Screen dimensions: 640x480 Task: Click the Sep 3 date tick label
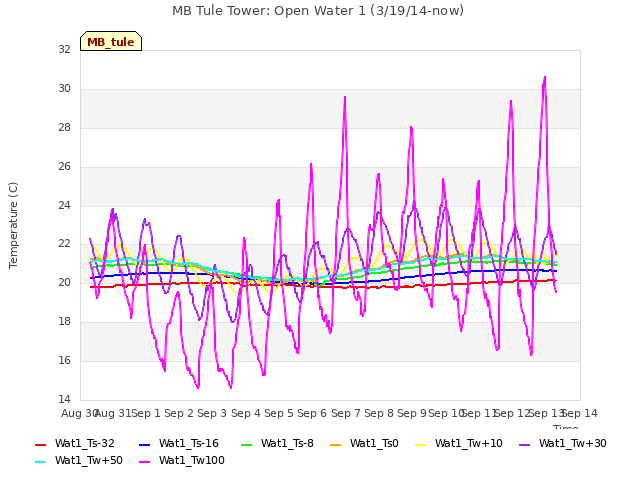[212, 413]
